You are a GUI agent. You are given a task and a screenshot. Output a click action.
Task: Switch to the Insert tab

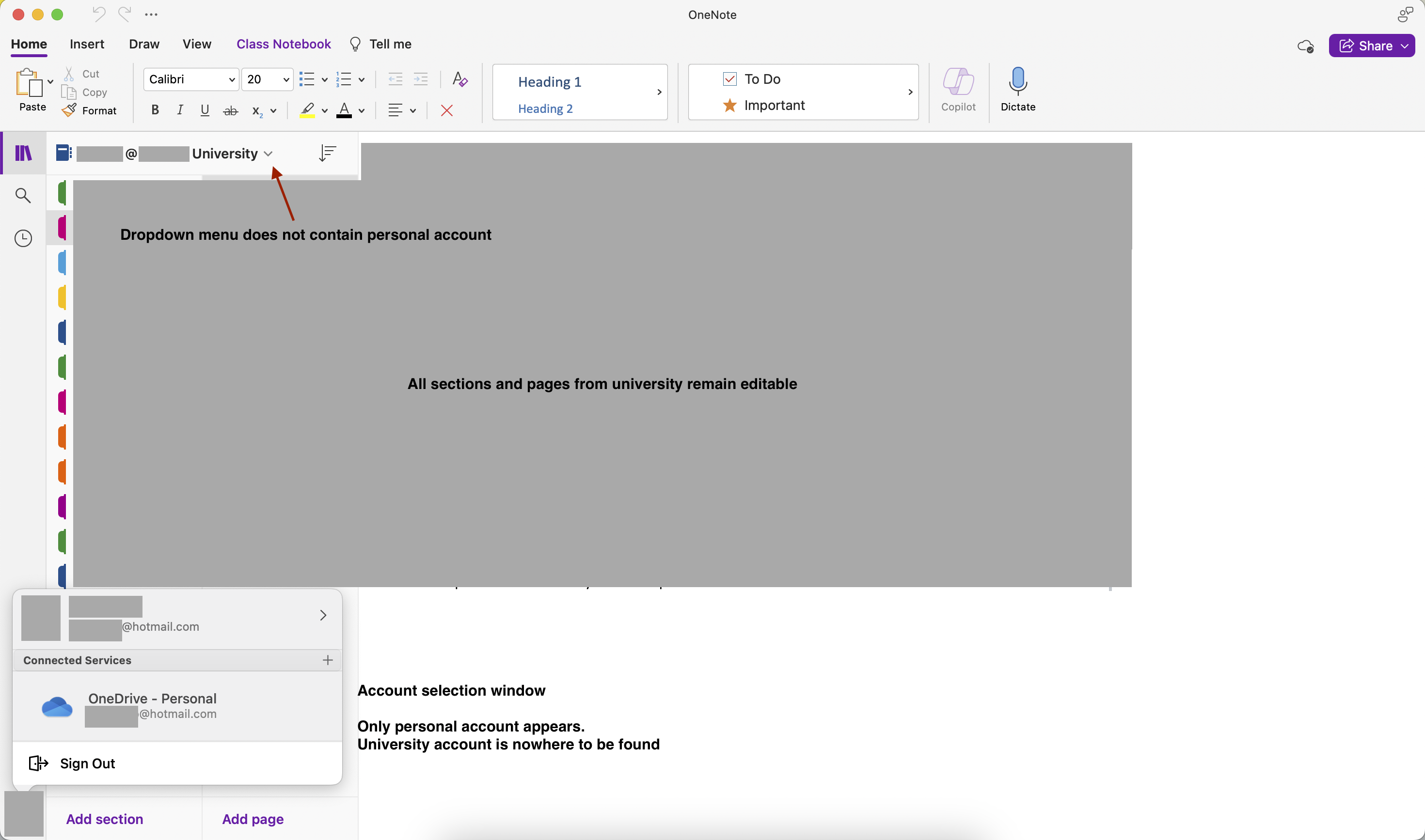point(87,44)
